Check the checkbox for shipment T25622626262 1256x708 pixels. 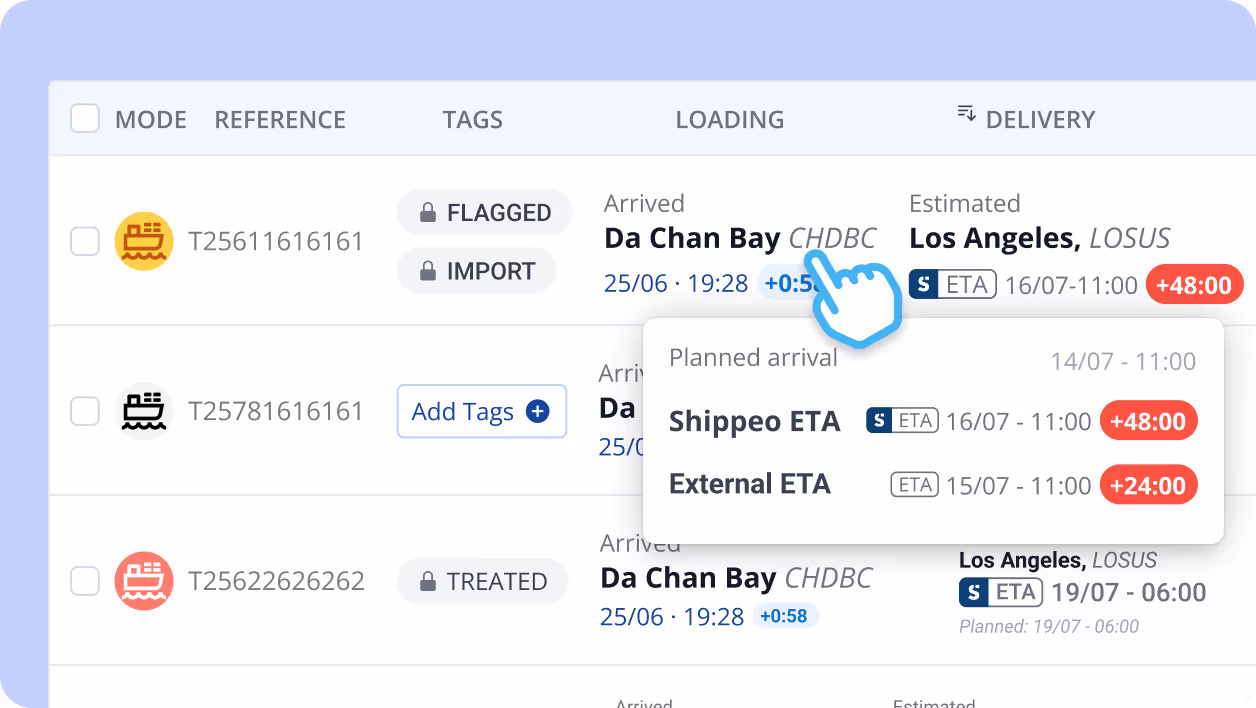point(85,580)
